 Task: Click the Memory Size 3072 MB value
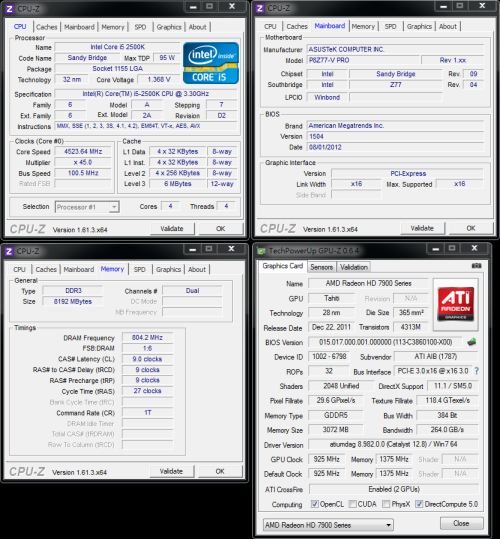335,430
